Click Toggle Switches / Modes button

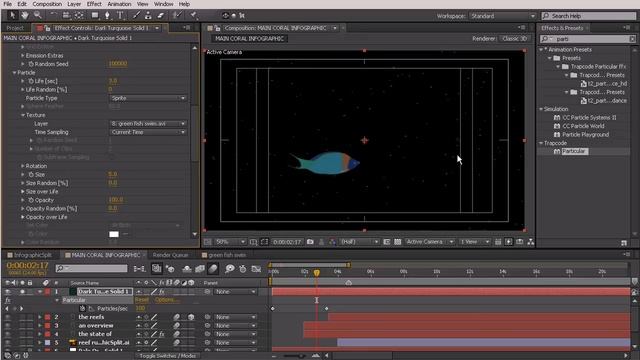[x=168, y=356]
